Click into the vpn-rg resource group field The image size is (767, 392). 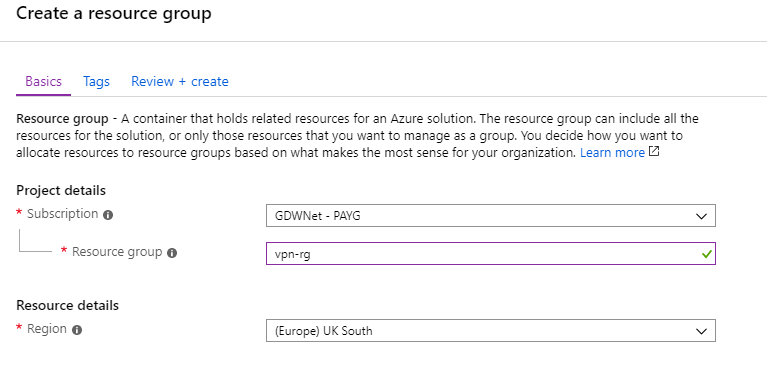[491, 254]
